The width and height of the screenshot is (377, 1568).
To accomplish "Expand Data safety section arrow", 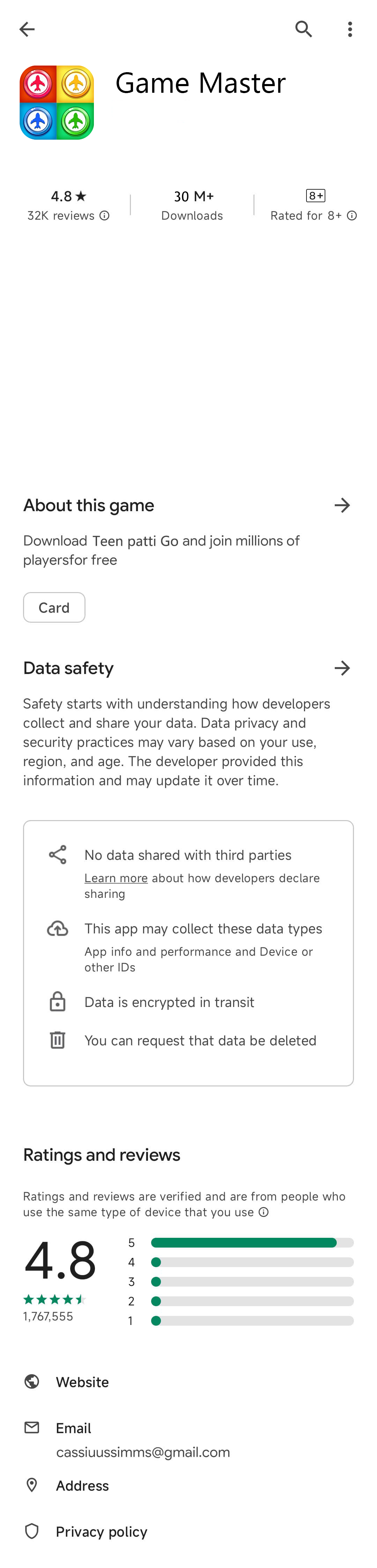I will (342, 668).
